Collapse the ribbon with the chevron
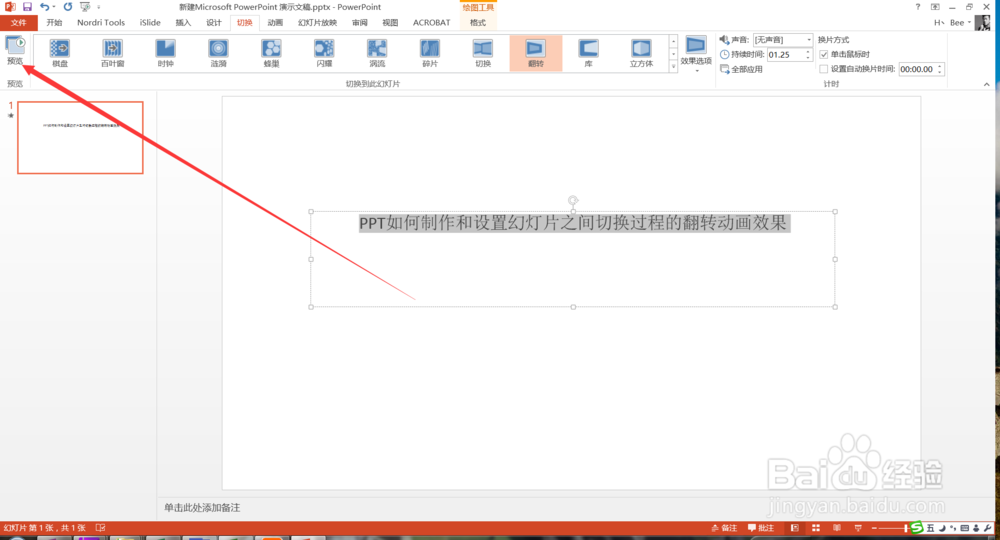This screenshot has width=1000, height=540. click(x=986, y=84)
